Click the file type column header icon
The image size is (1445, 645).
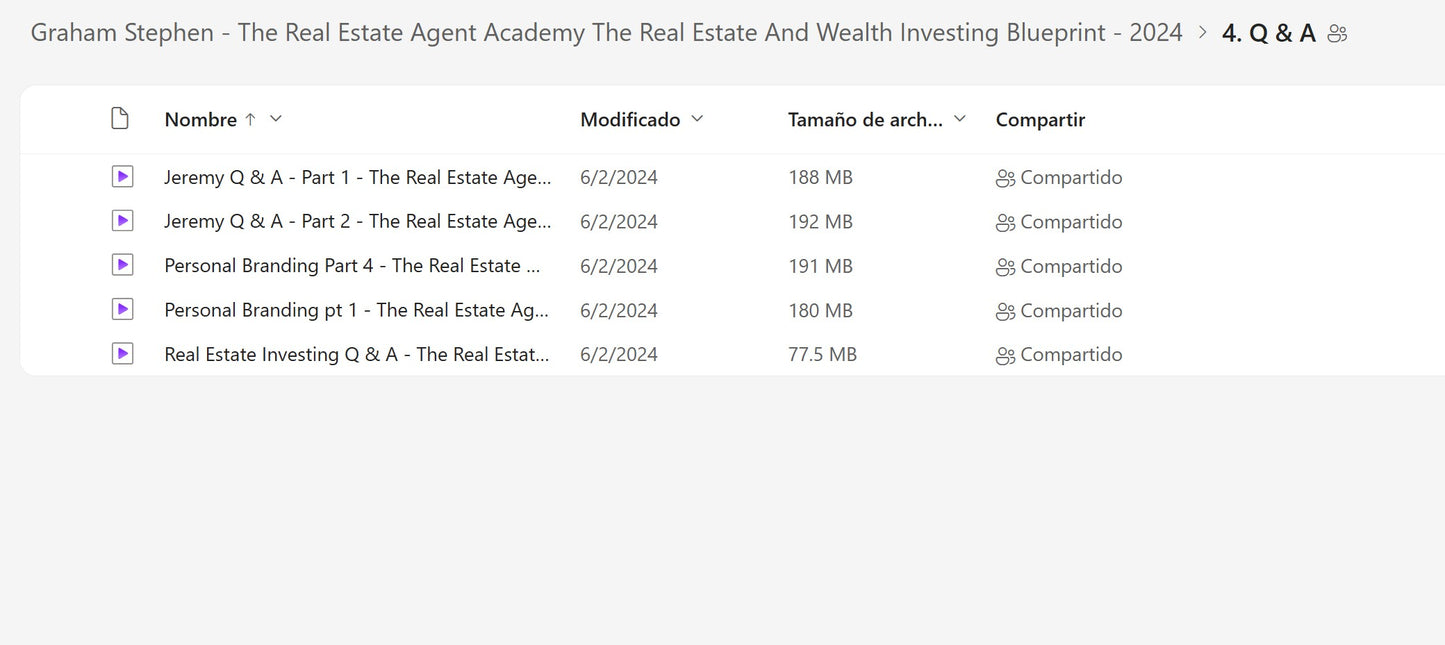120,119
